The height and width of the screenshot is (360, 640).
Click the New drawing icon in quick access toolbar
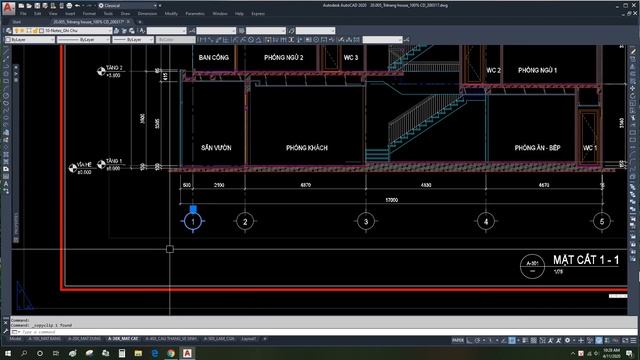coord(21,6)
